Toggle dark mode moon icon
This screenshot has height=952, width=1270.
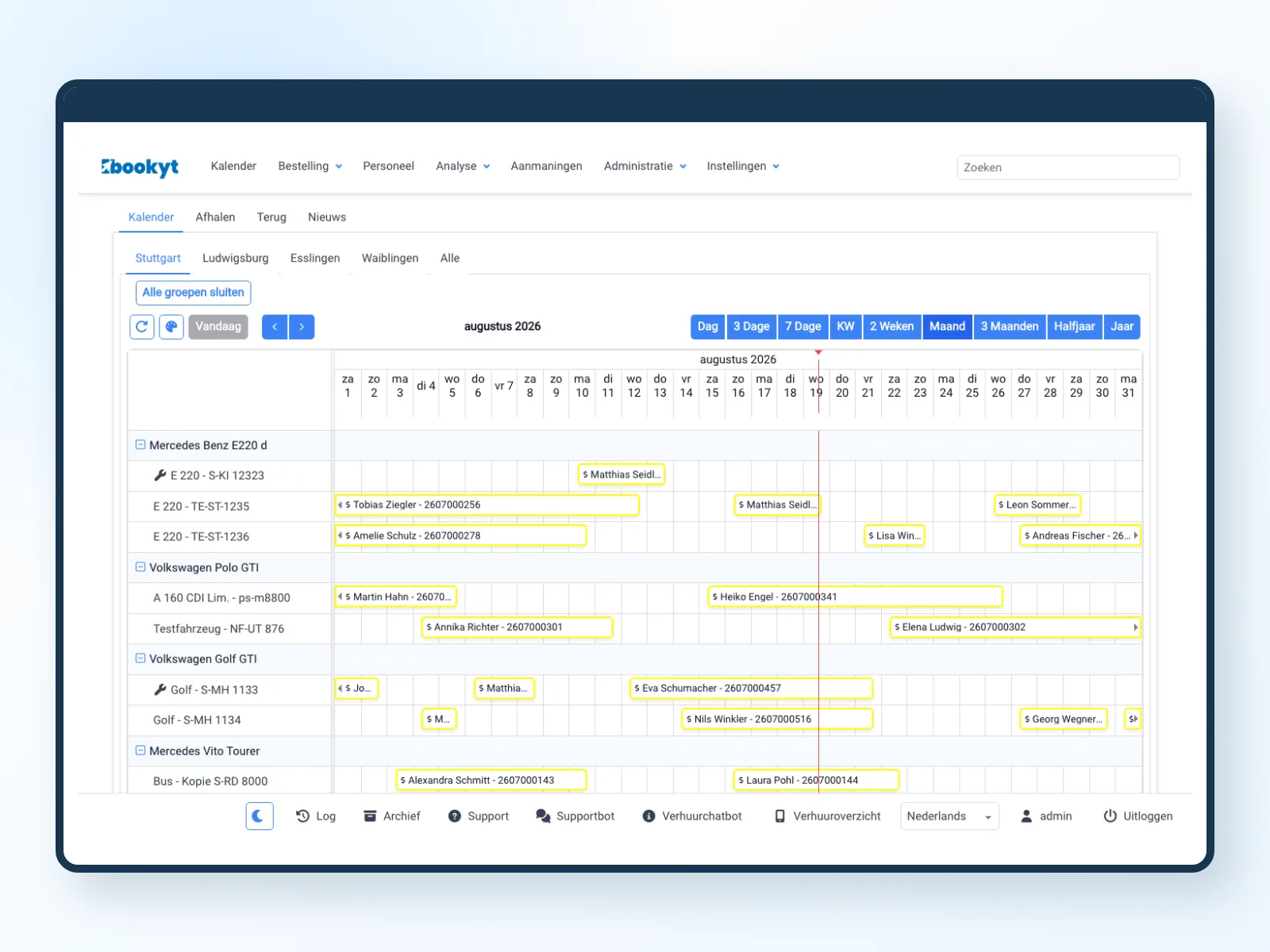pos(260,816)
